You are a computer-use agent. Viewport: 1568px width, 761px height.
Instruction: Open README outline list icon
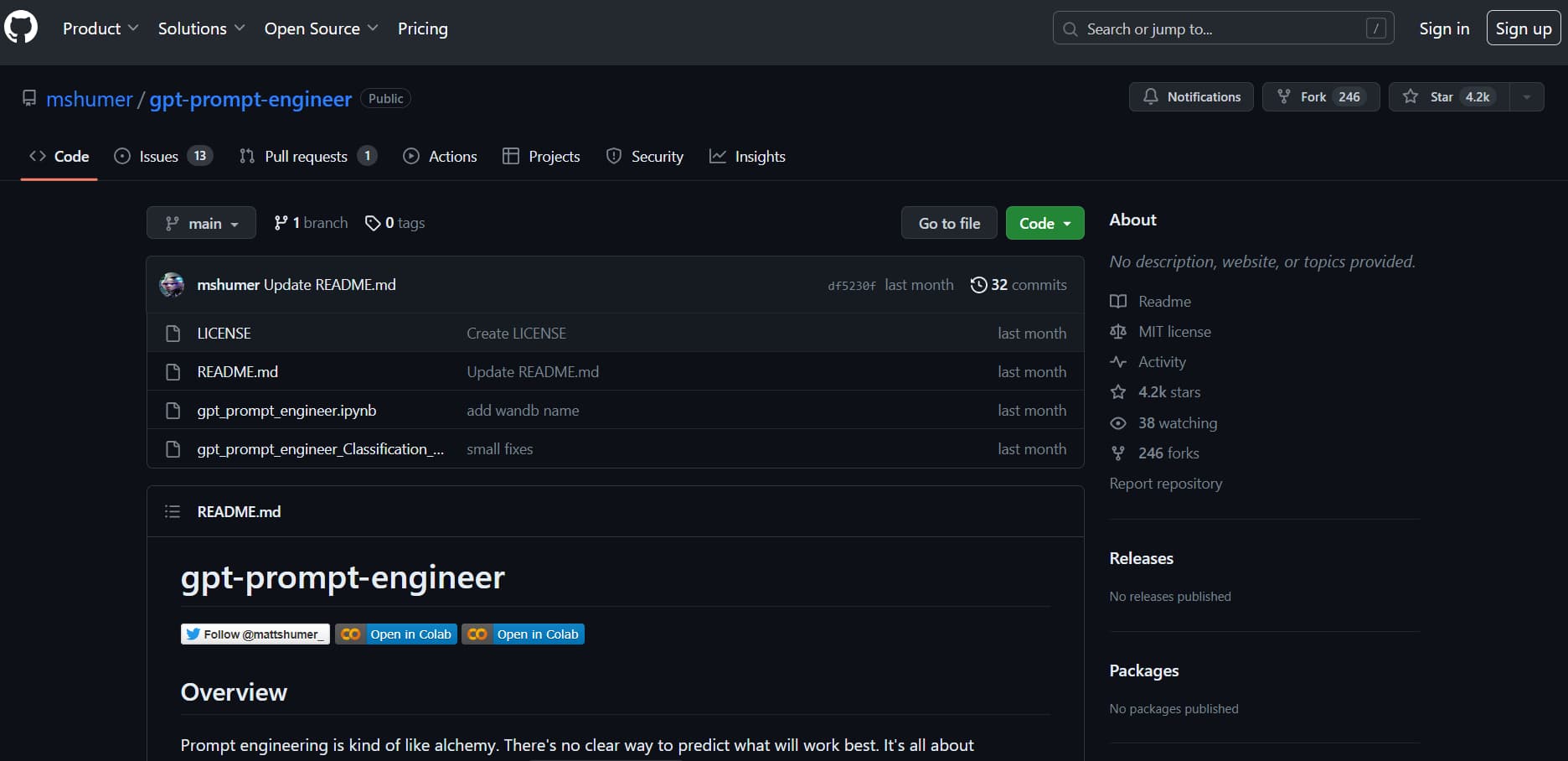(x=173, y=511)
